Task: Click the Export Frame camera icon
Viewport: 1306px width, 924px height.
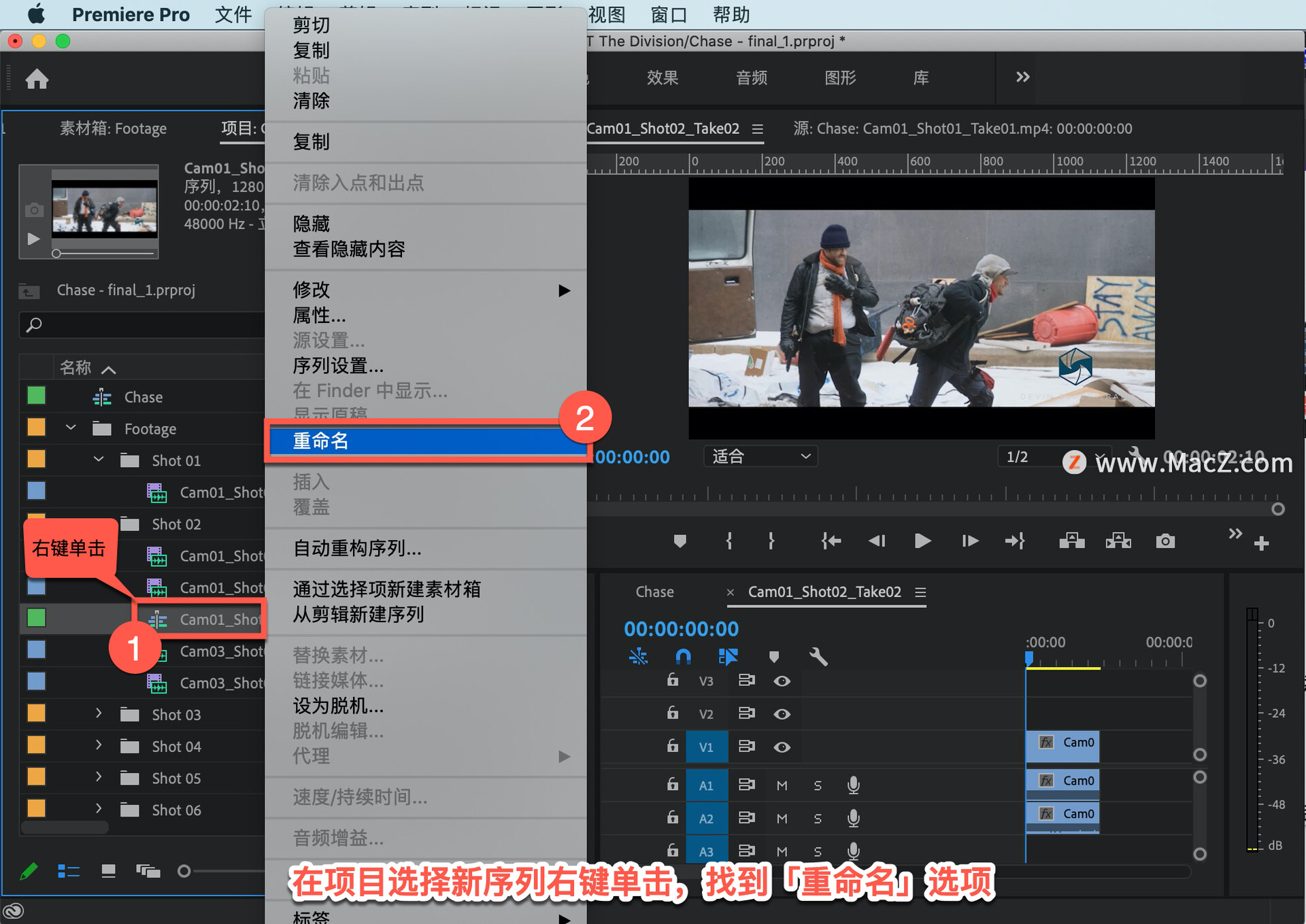Action: coord(1165,541)
